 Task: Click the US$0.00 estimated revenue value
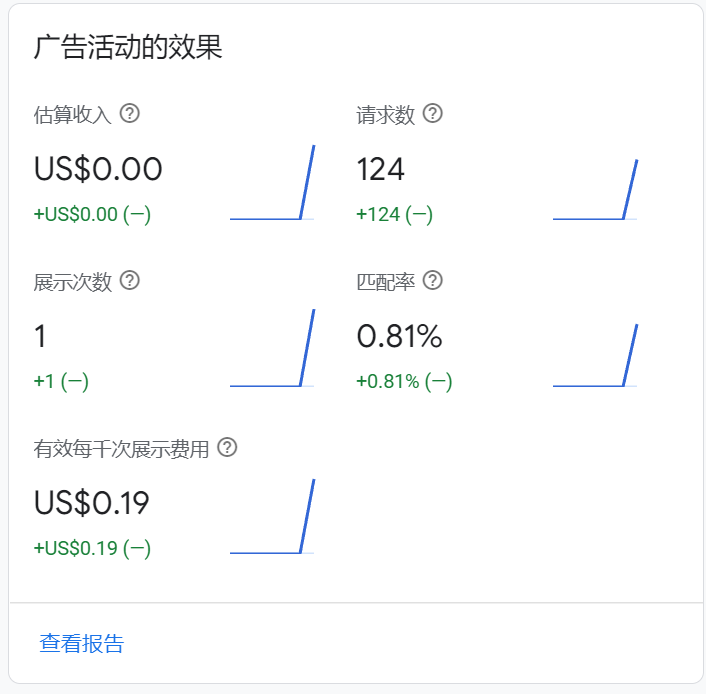[x=98, y=169]
